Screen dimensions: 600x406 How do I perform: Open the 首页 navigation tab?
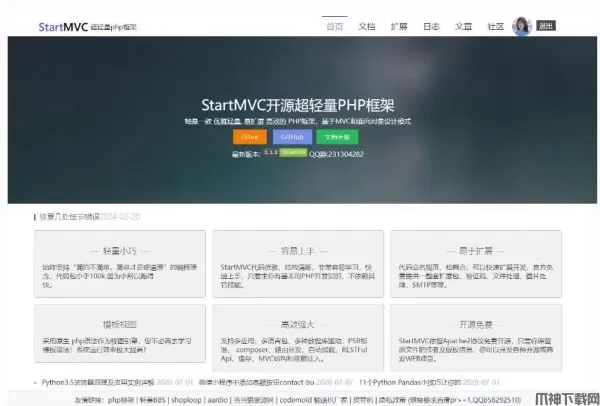tap(334, 26)
